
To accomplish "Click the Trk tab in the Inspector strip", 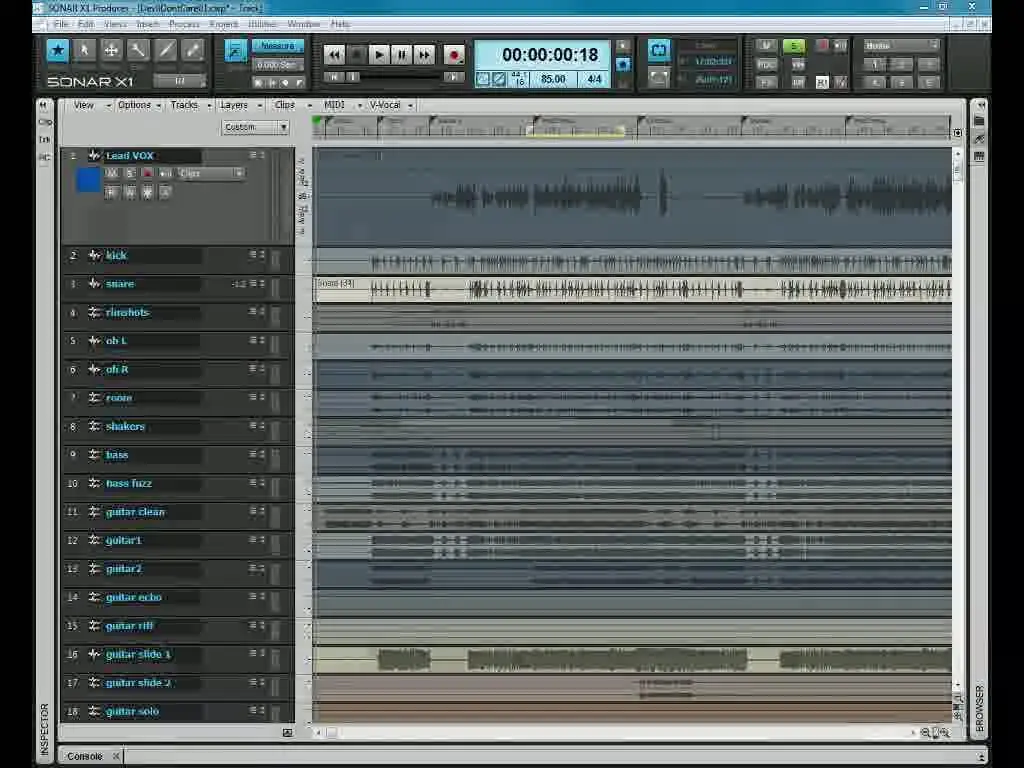I will (44, 139).
